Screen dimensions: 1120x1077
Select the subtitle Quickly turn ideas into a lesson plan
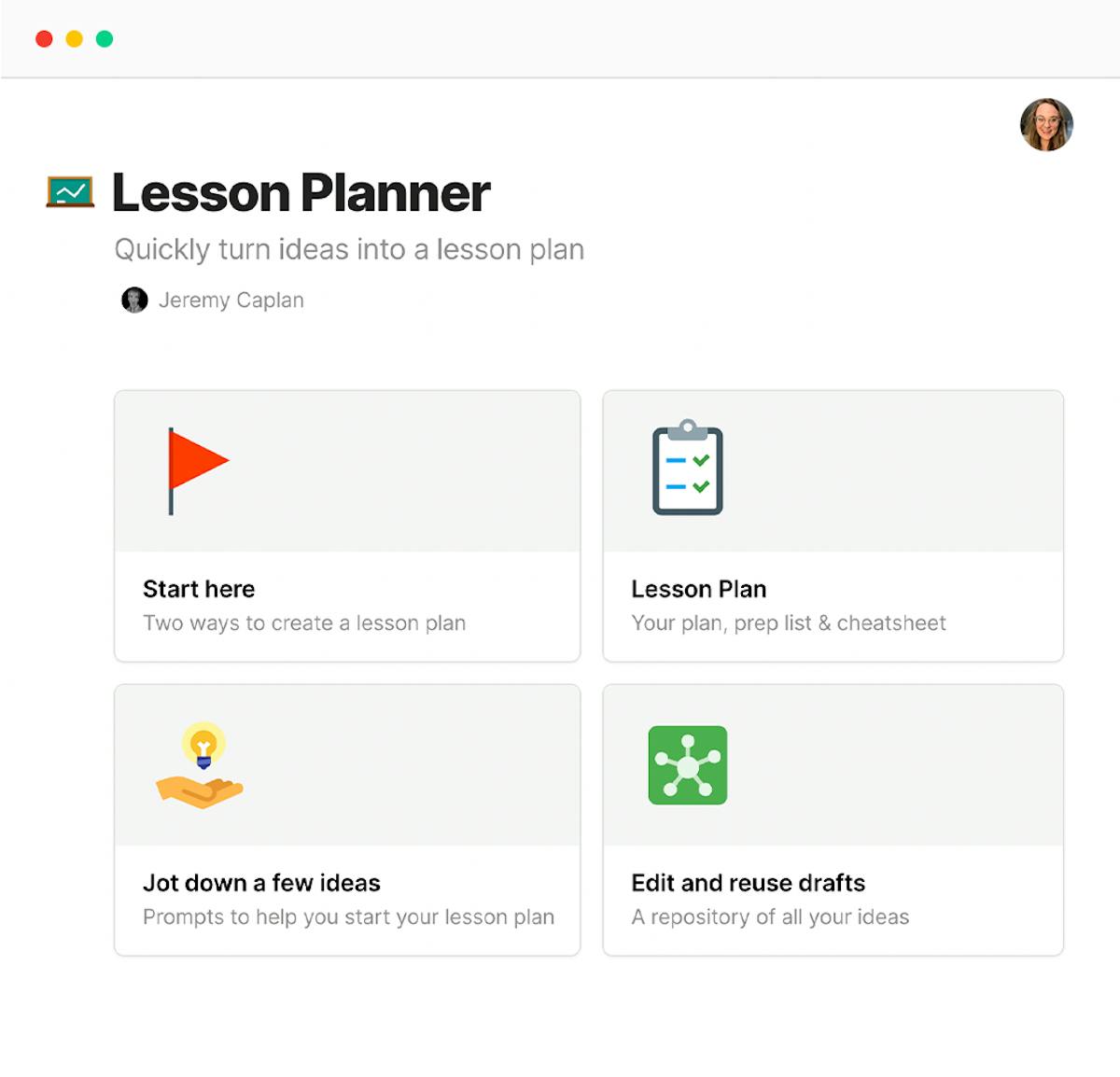[x=349, y=249]
